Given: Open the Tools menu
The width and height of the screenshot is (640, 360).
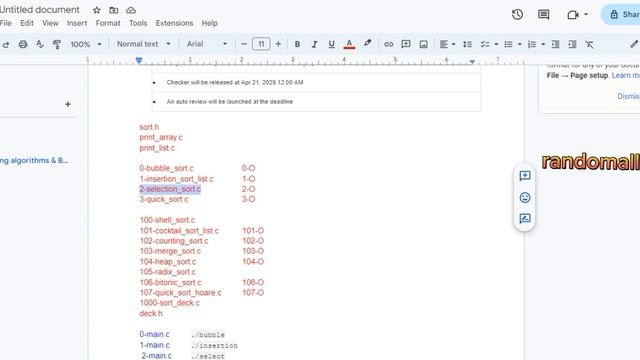Looking at the screenshot, I should pyautogui.click(x=138, y=23).
